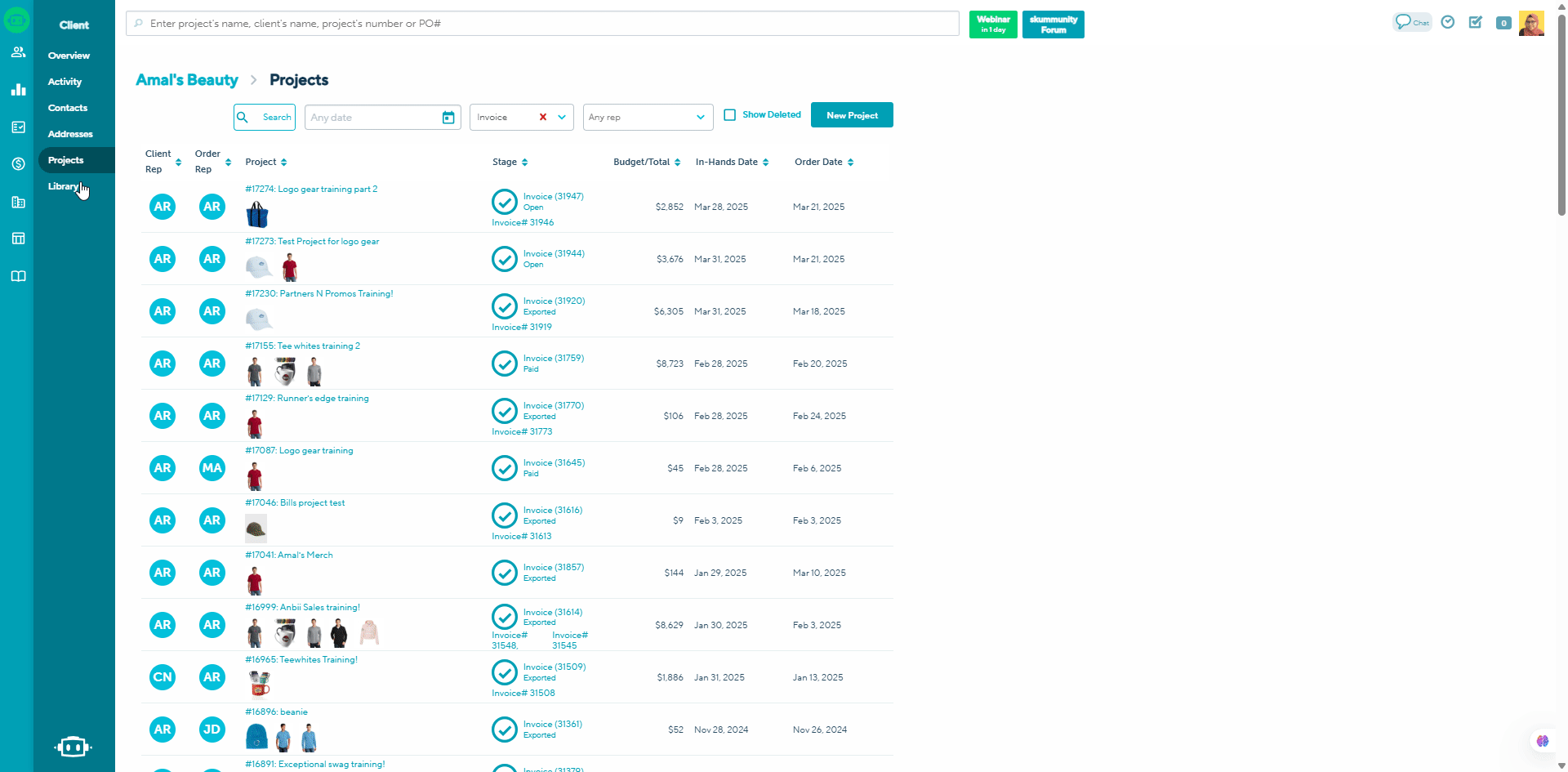Open the user profile avatar
Screen dimensions: 1568x772
coord(1531,23)
